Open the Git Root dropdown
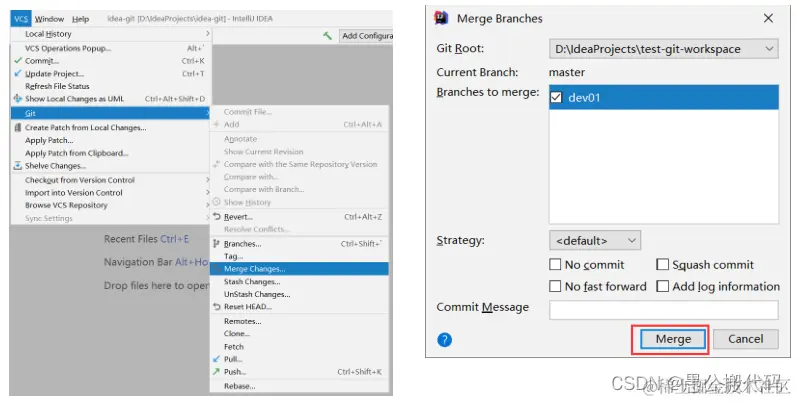 pos(663,49)
